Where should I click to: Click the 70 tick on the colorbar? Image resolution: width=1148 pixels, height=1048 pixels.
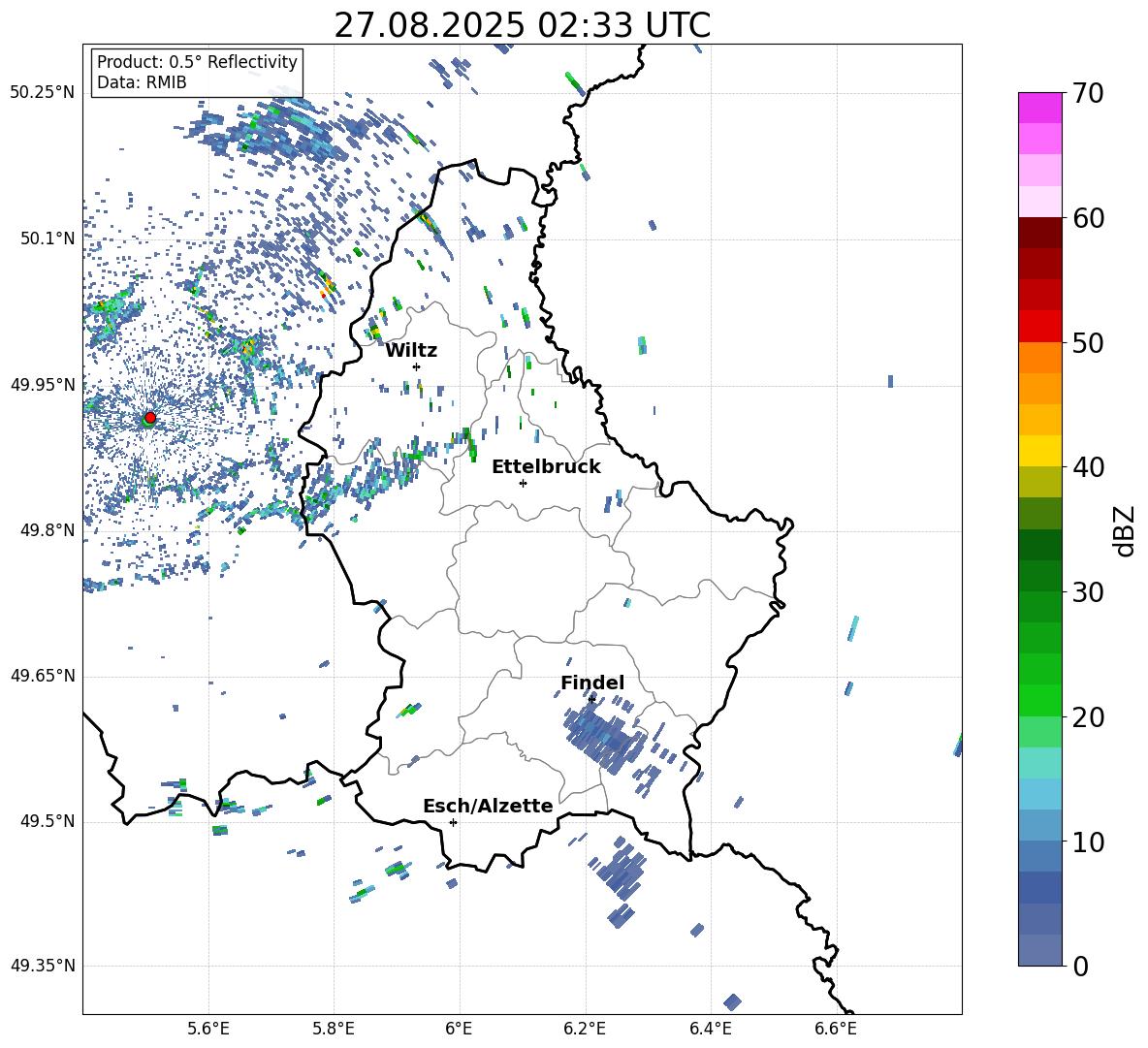point(1088,93)
